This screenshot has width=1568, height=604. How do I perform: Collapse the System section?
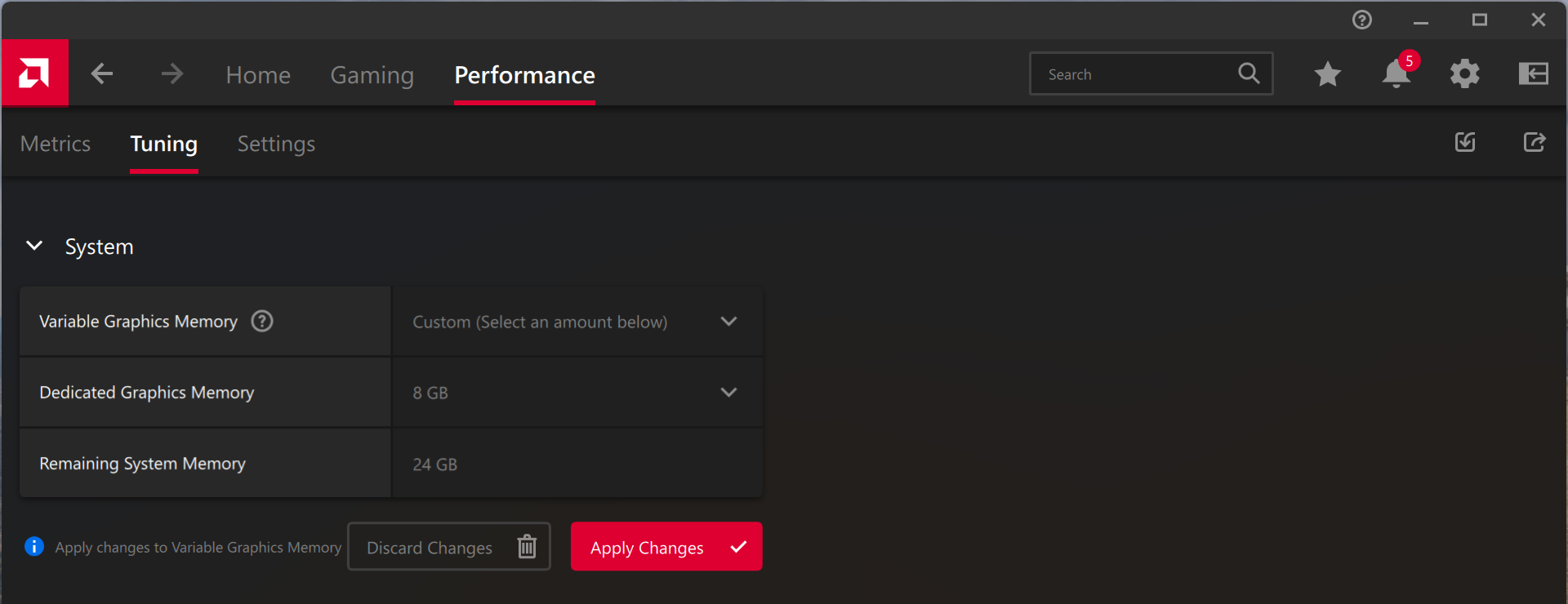click(34, 246)
